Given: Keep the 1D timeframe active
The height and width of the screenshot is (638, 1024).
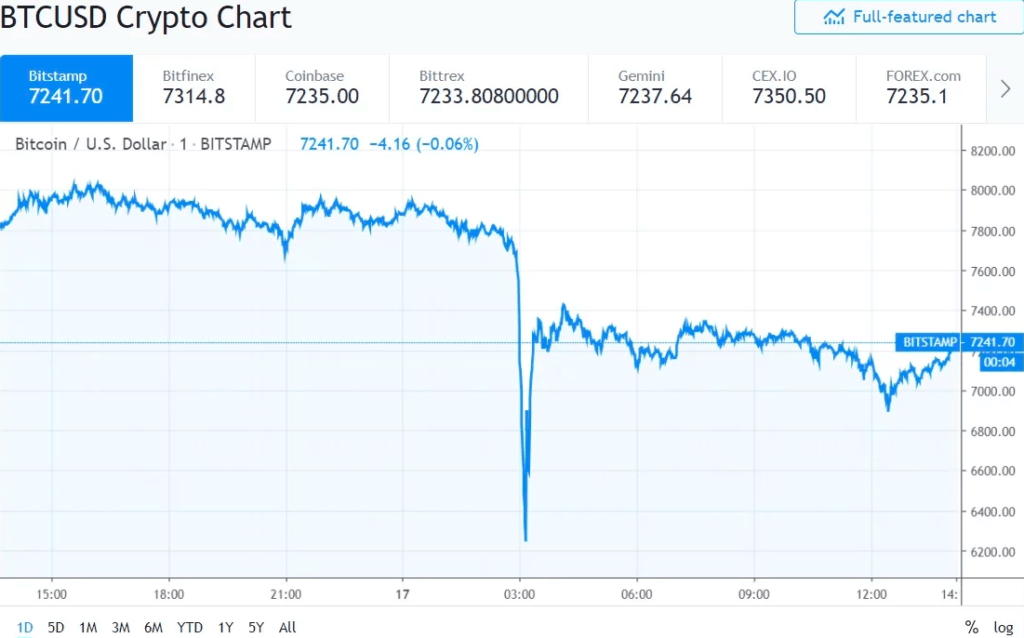Looking at the screenshot, I should click(x=25, y=627).
